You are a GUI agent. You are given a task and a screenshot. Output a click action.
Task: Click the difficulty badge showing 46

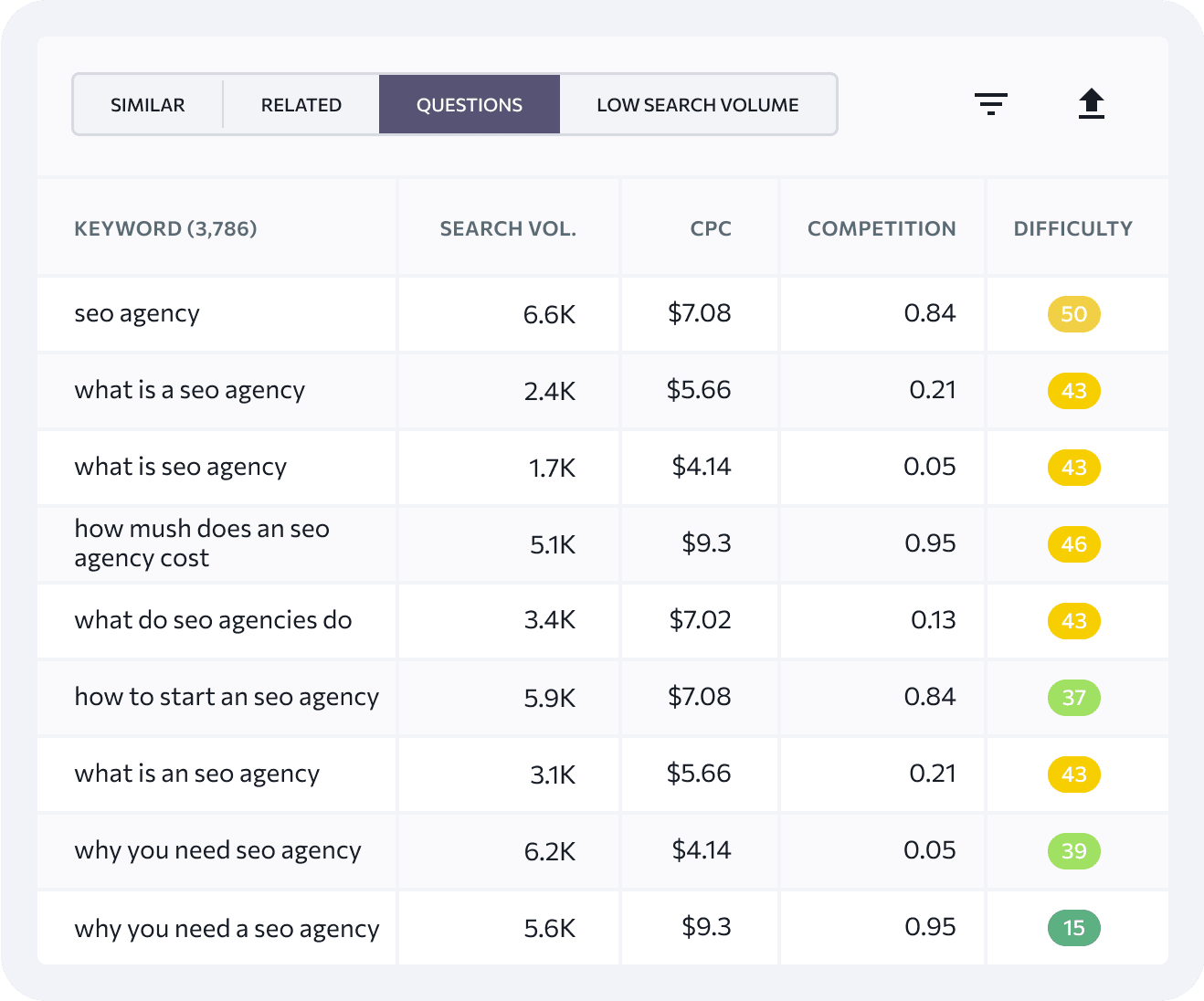[1073, 544]
